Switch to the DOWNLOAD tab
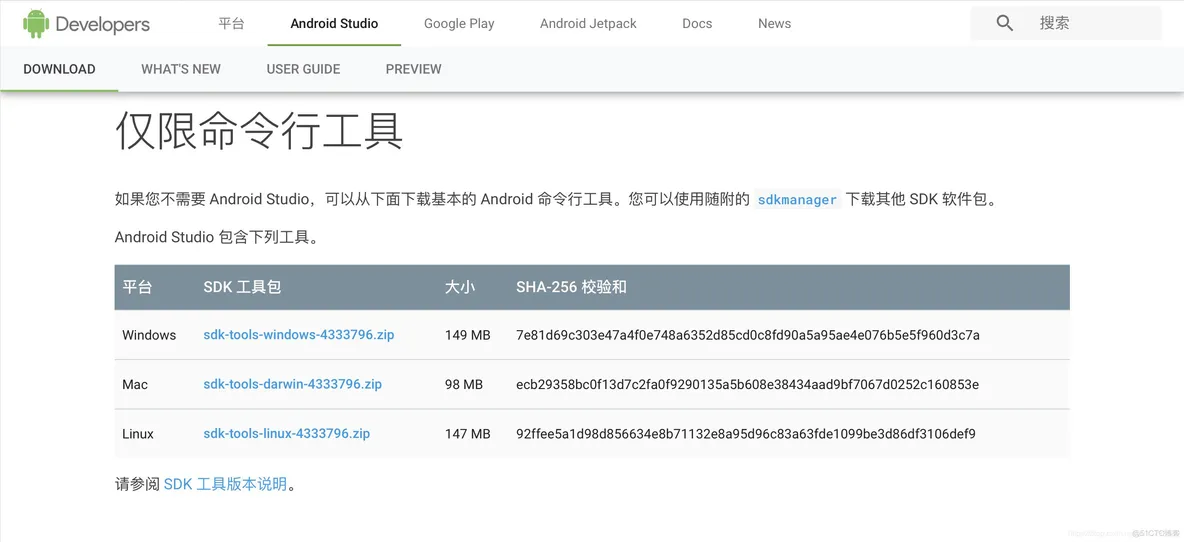Viewport: 1184px width, 542px height. (60, 69)
